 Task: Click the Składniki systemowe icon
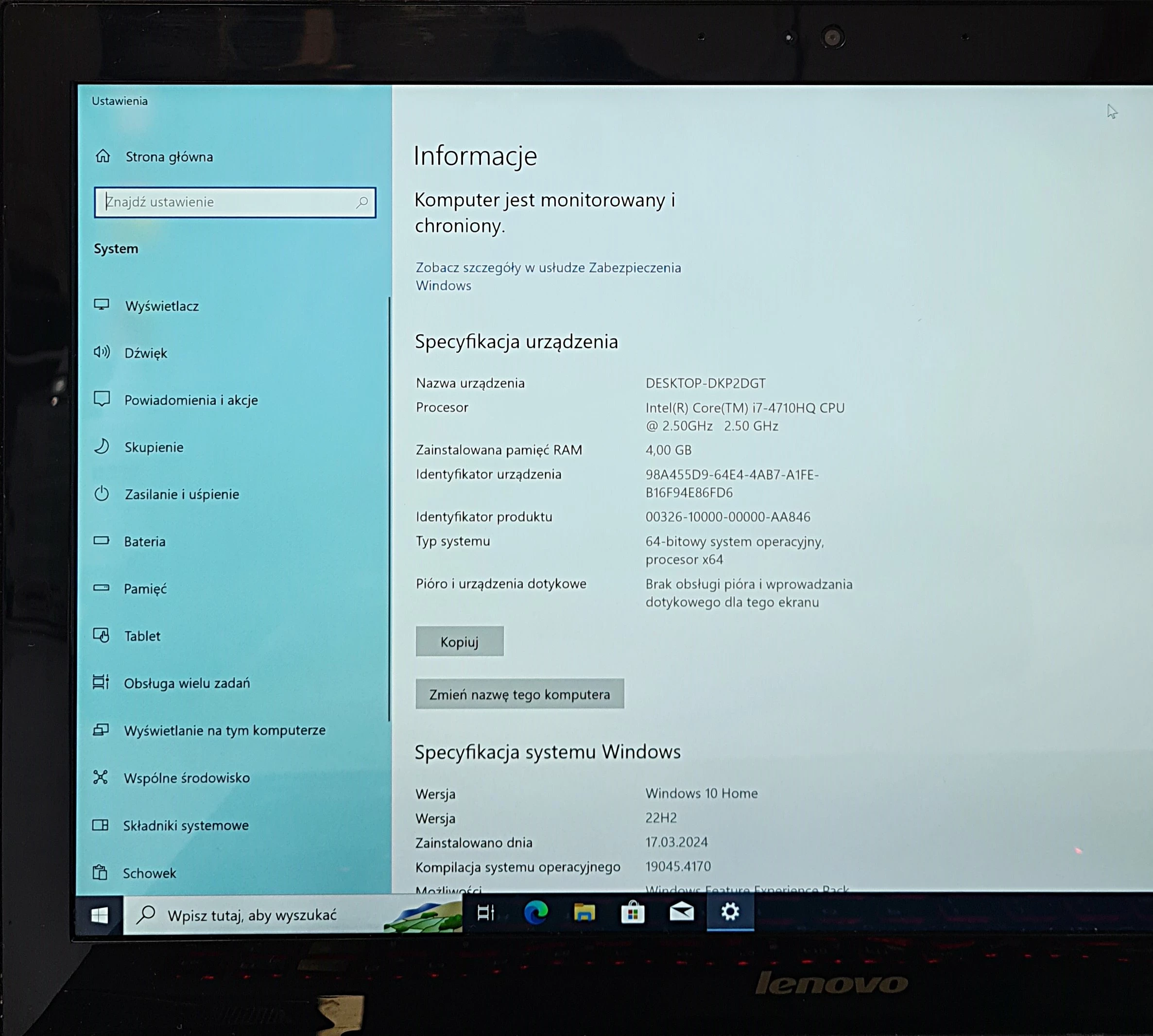(x=100, y=825)
